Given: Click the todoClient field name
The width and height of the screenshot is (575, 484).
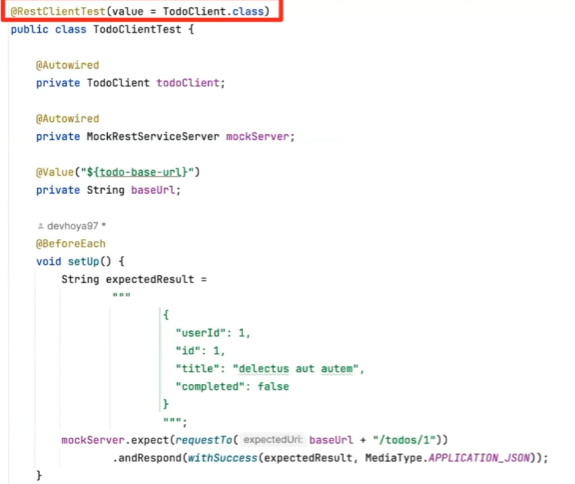Looking at the screenshot, I should click(x=188, y=83).
